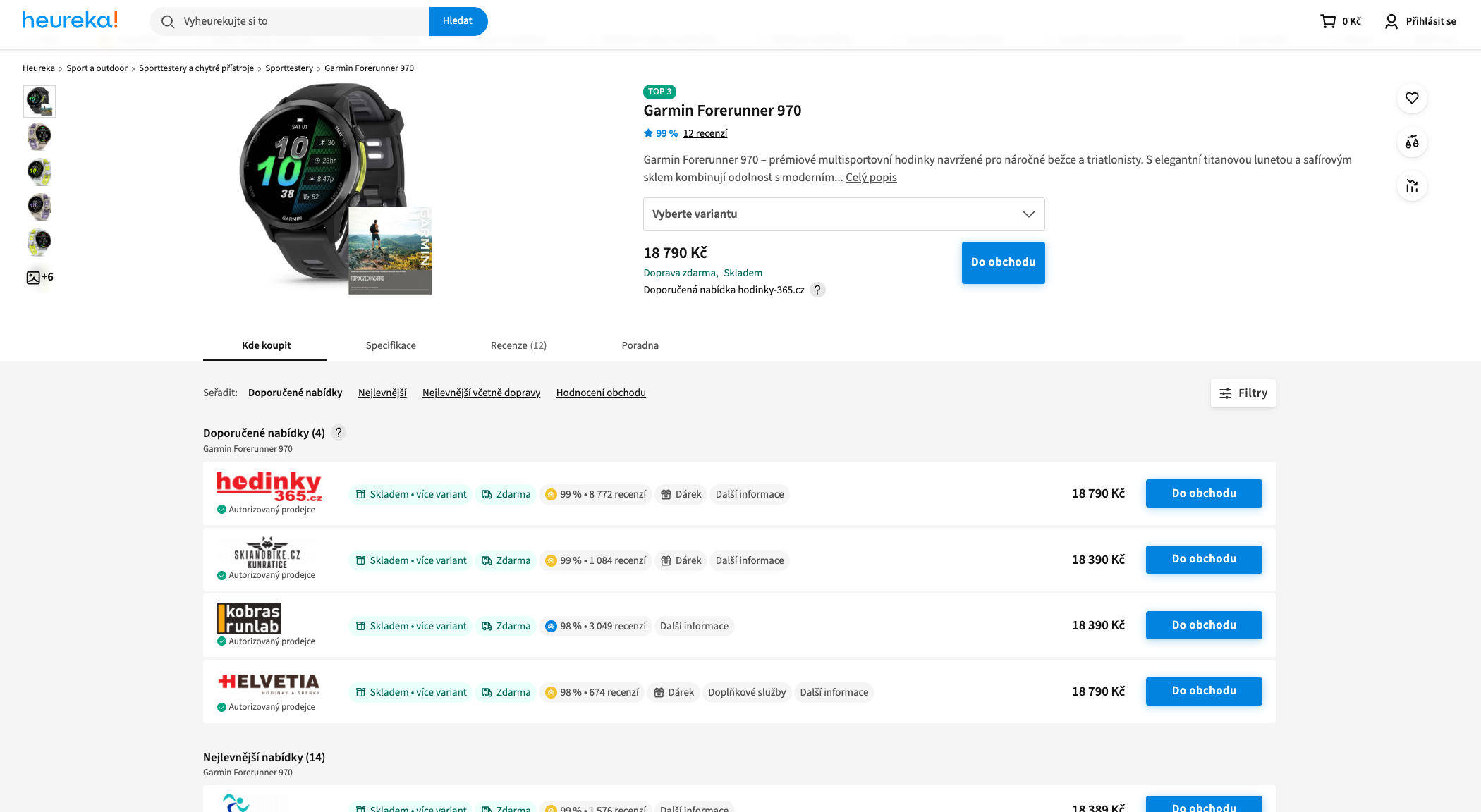
Task: Go to Skiandbike shop via Do obchodu
Action: coord(1204,559)
